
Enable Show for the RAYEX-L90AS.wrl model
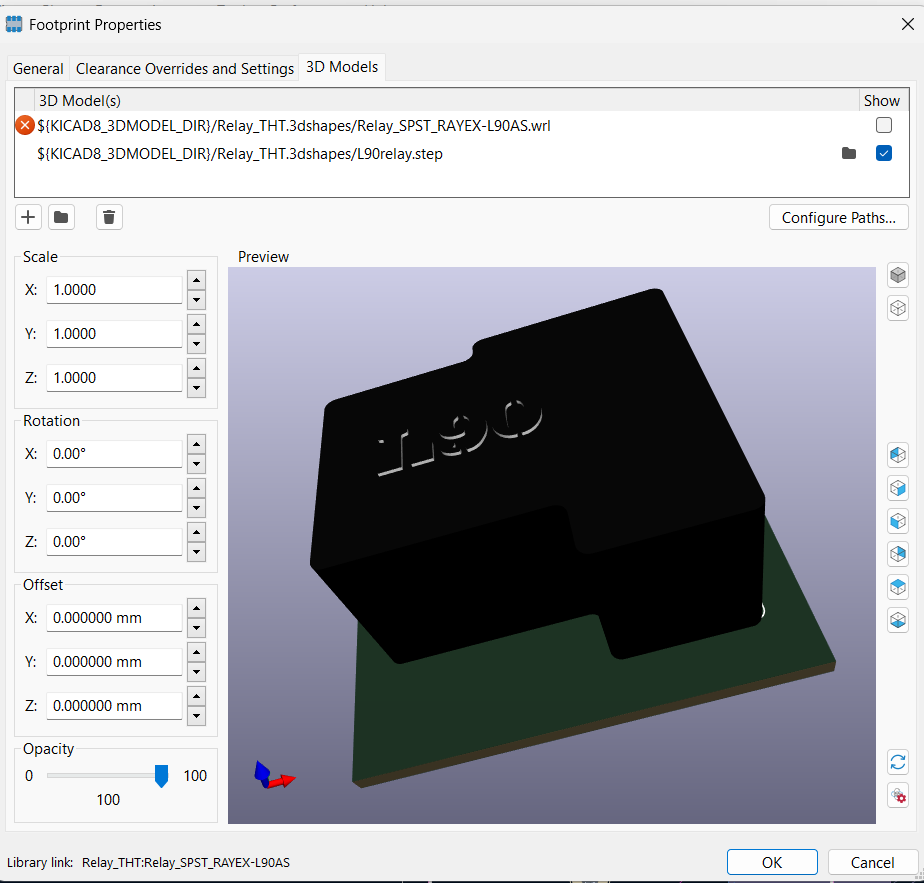pyautogui.click(x=883, y=126)
